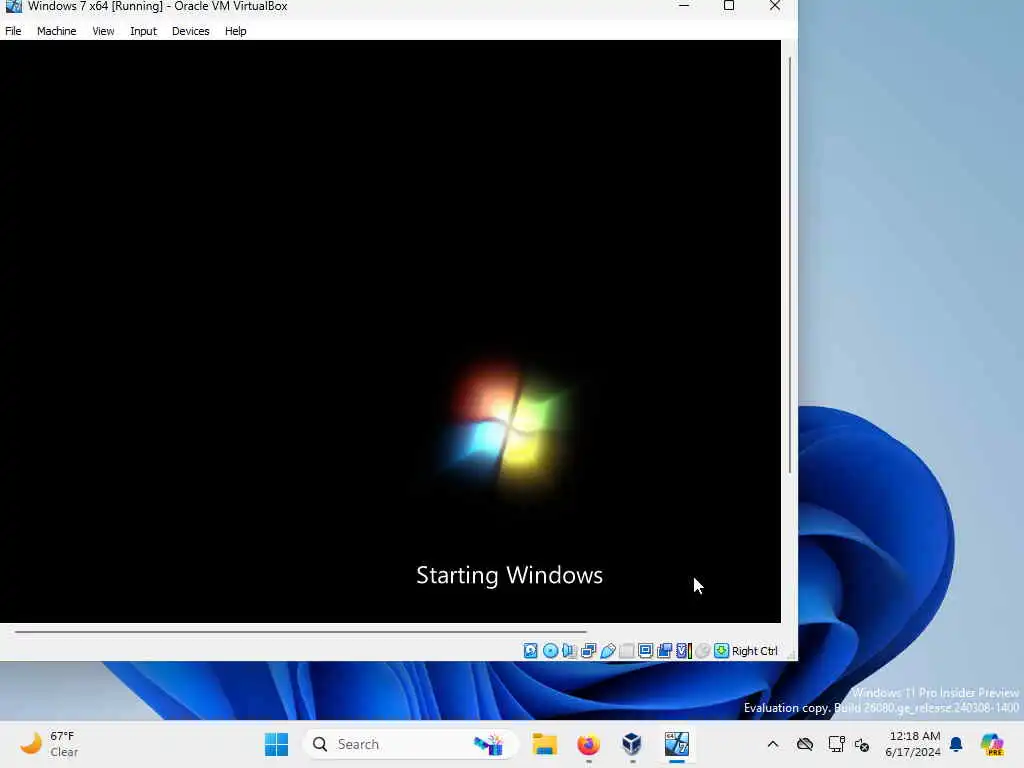Open the Devices menu
This screenshot has height=768, width=1024.
pyautogui.click(x=191, y=31)
